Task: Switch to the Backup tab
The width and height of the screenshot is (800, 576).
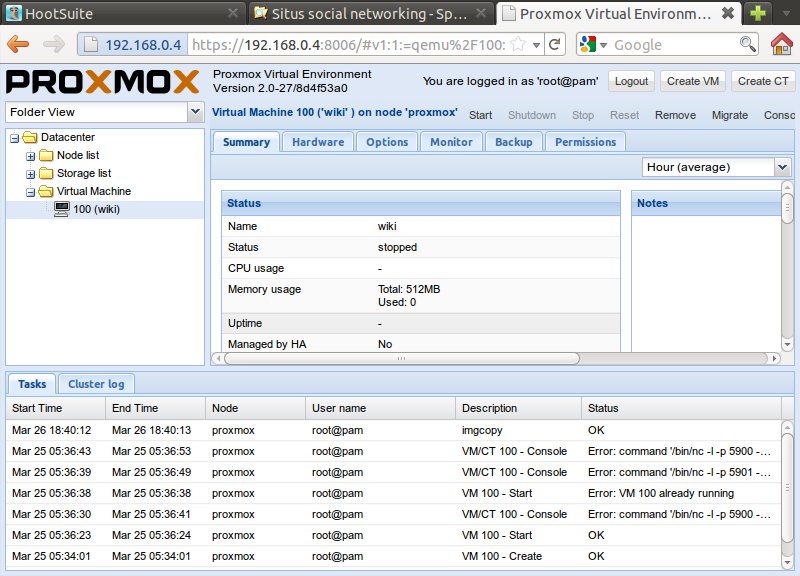Action: click(x=514, y=142)
